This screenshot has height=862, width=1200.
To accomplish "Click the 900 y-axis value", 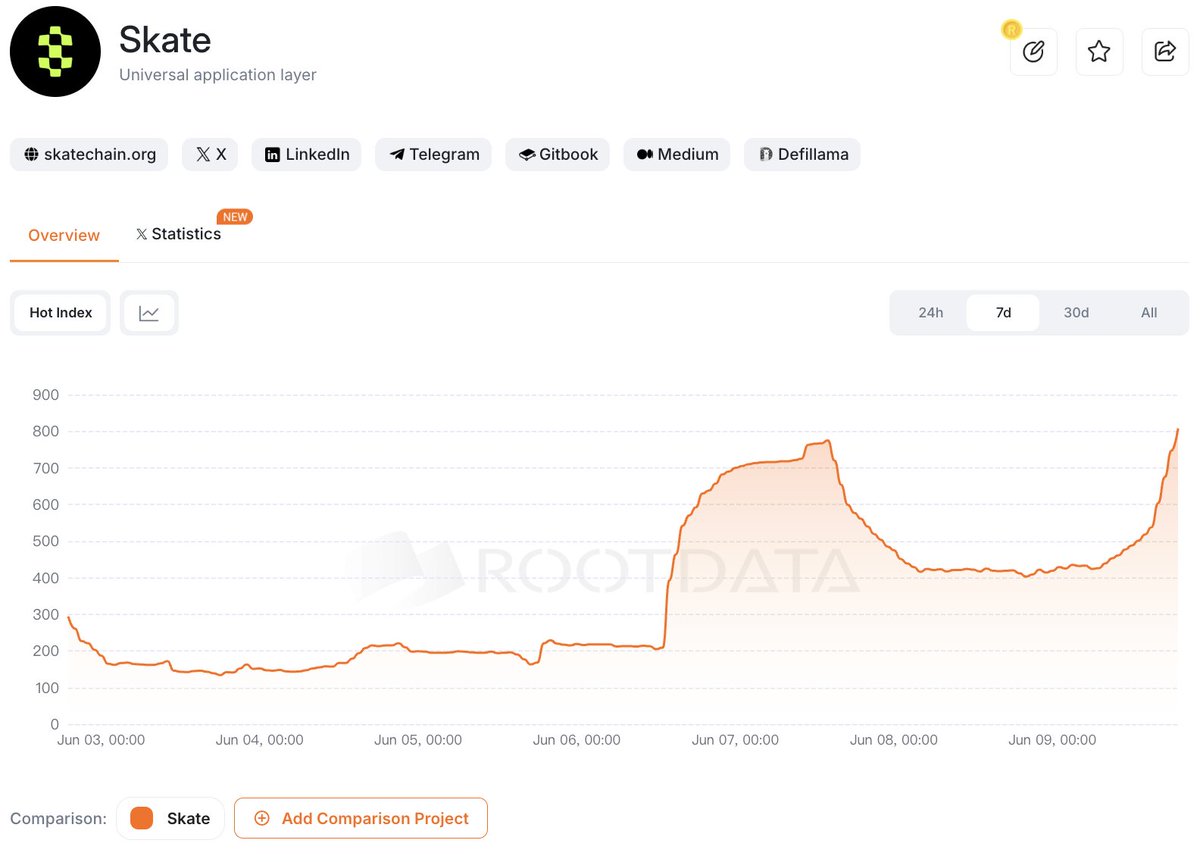I will point(46,395).
